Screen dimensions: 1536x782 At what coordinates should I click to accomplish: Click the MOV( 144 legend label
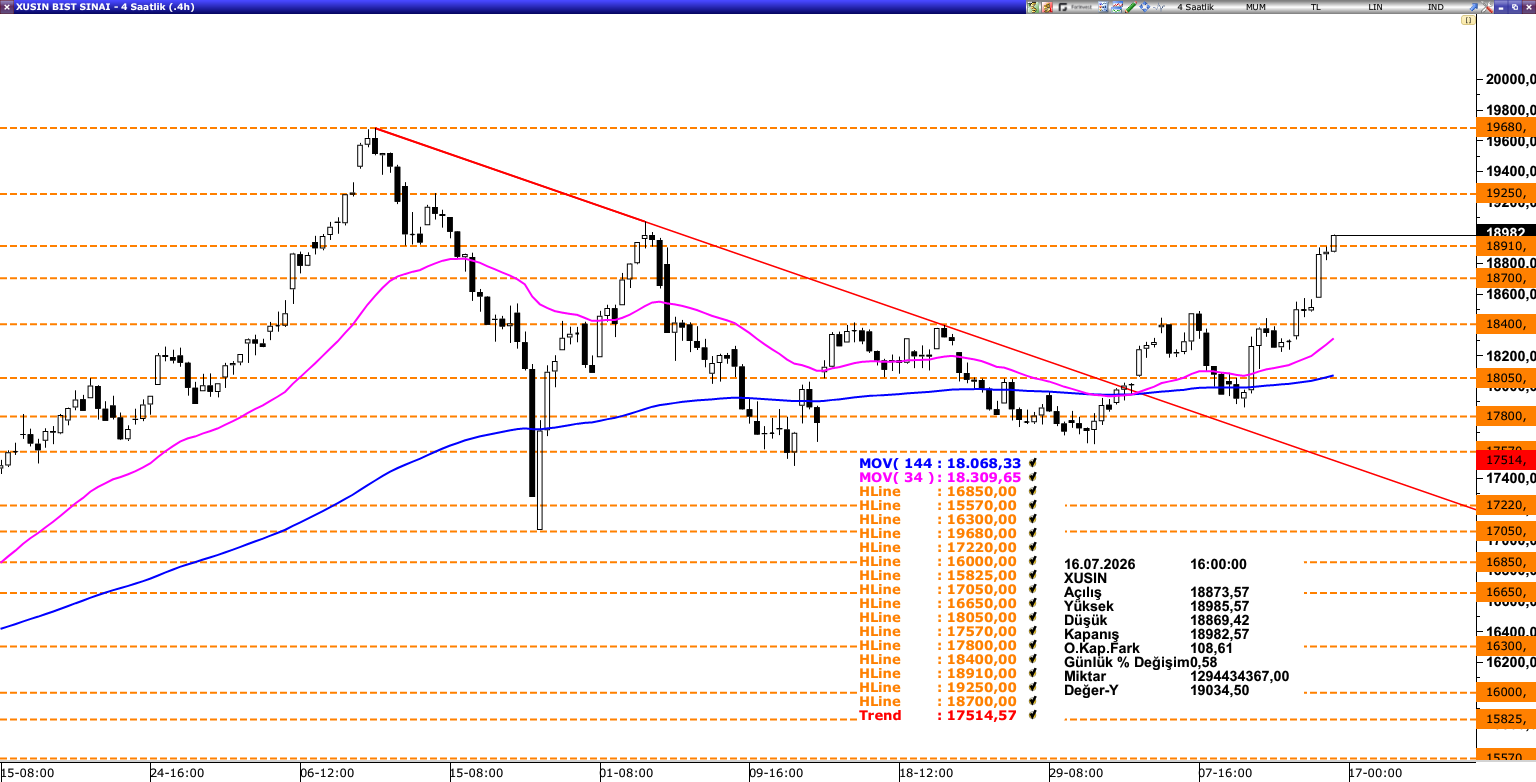coord(894,463)
